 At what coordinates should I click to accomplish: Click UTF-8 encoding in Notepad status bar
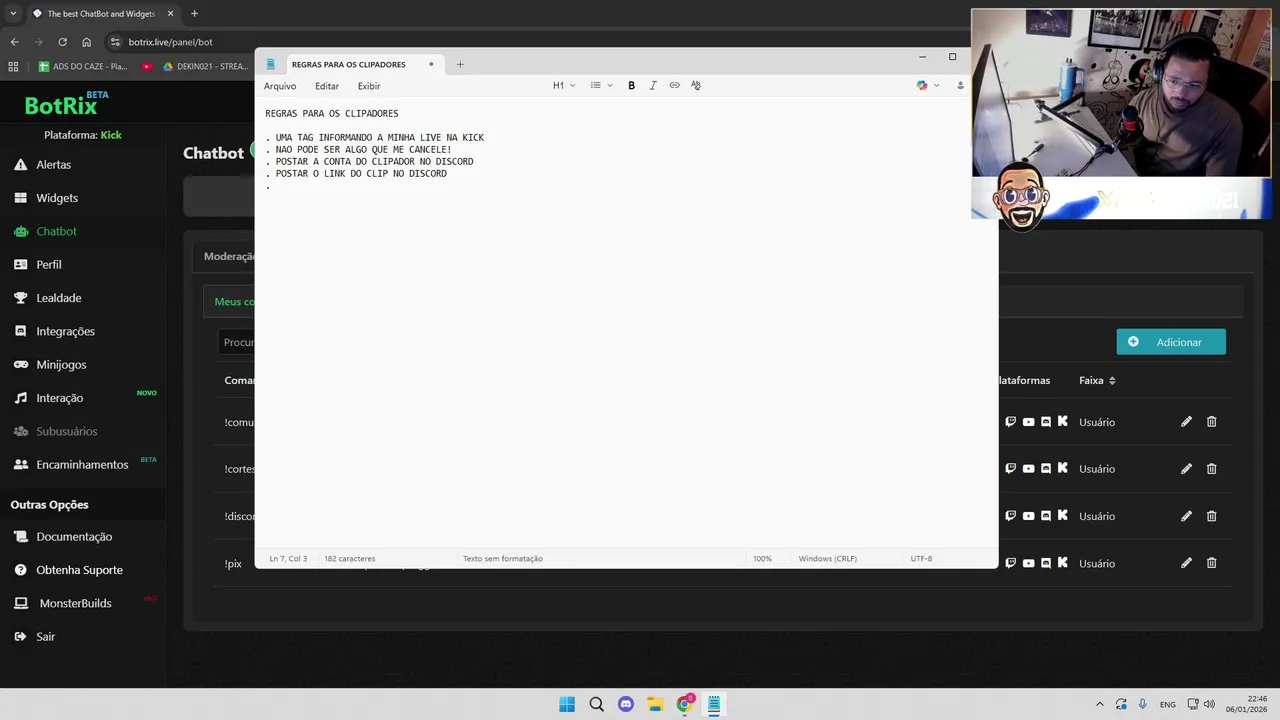(921, 559)
